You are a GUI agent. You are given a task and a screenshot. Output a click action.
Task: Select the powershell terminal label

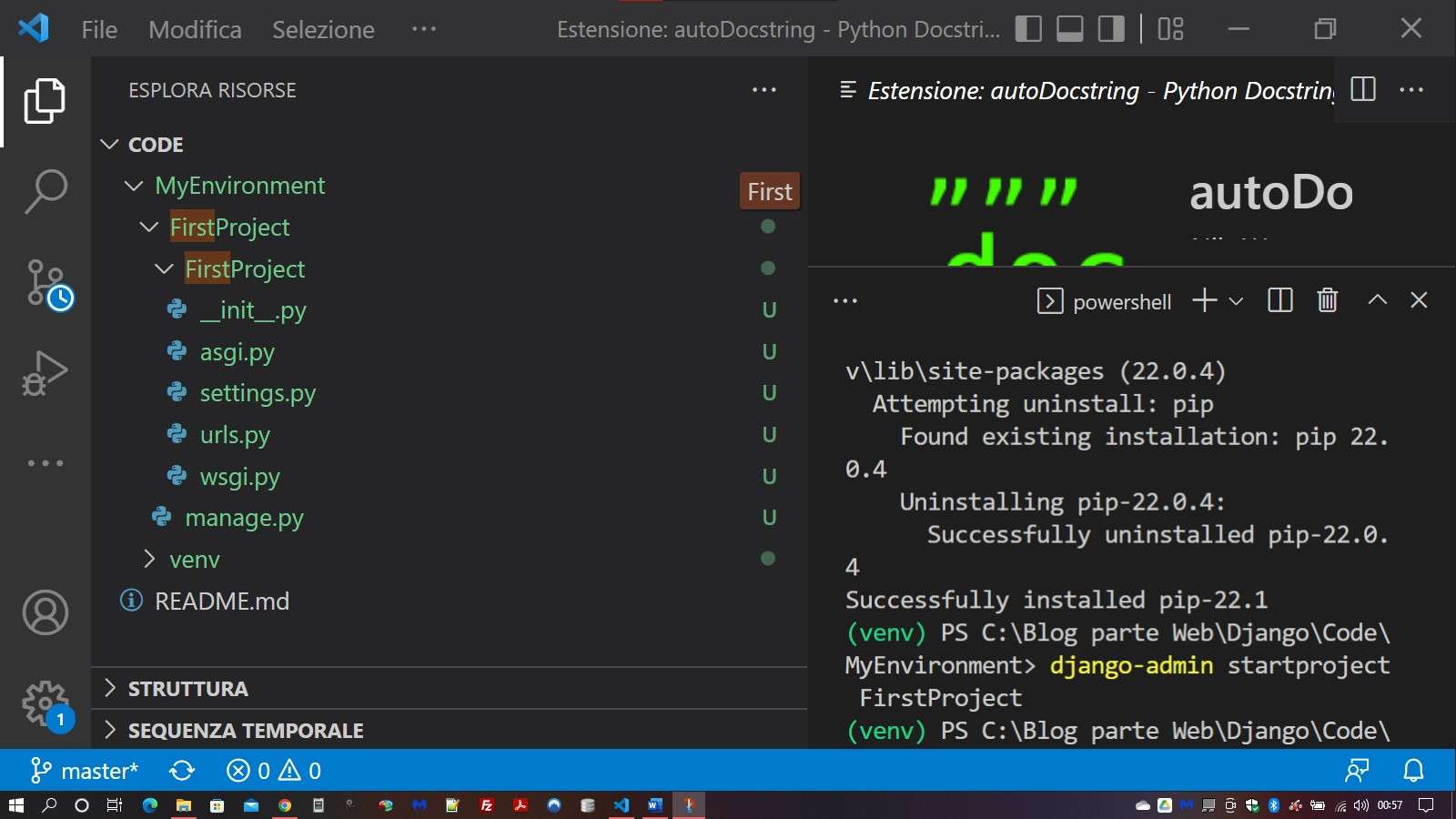coord(1104,301)
